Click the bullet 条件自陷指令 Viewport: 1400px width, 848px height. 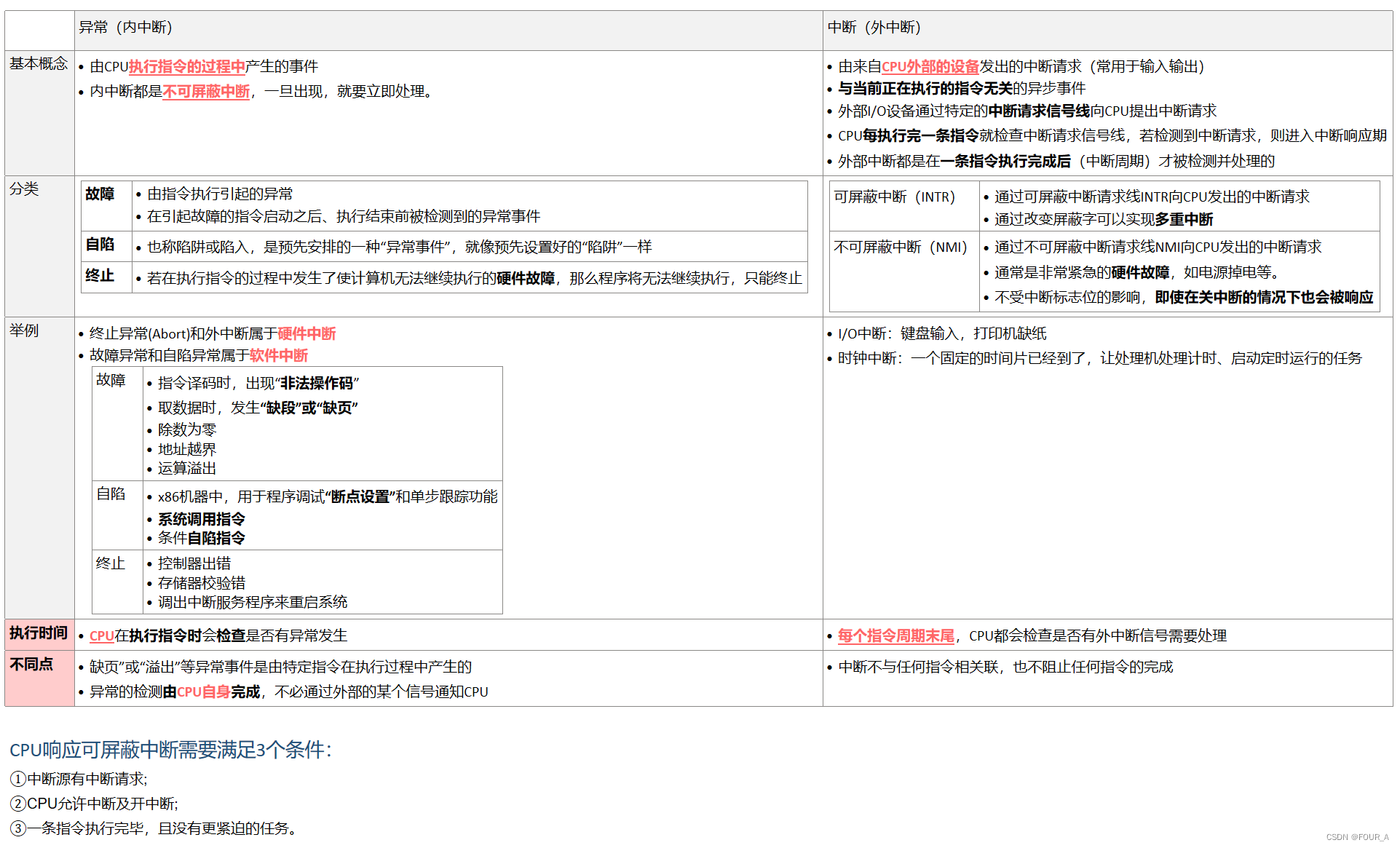[202, 539]
